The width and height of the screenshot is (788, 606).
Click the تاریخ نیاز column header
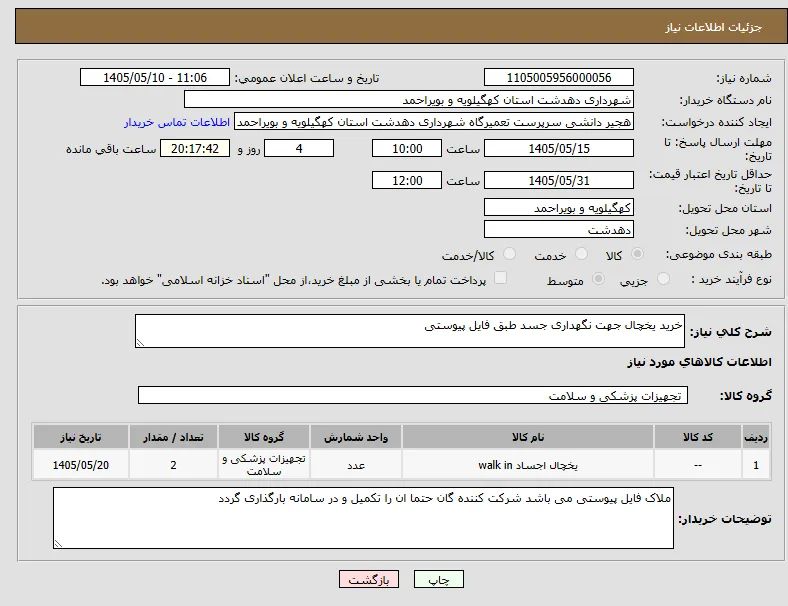point(81,437)
